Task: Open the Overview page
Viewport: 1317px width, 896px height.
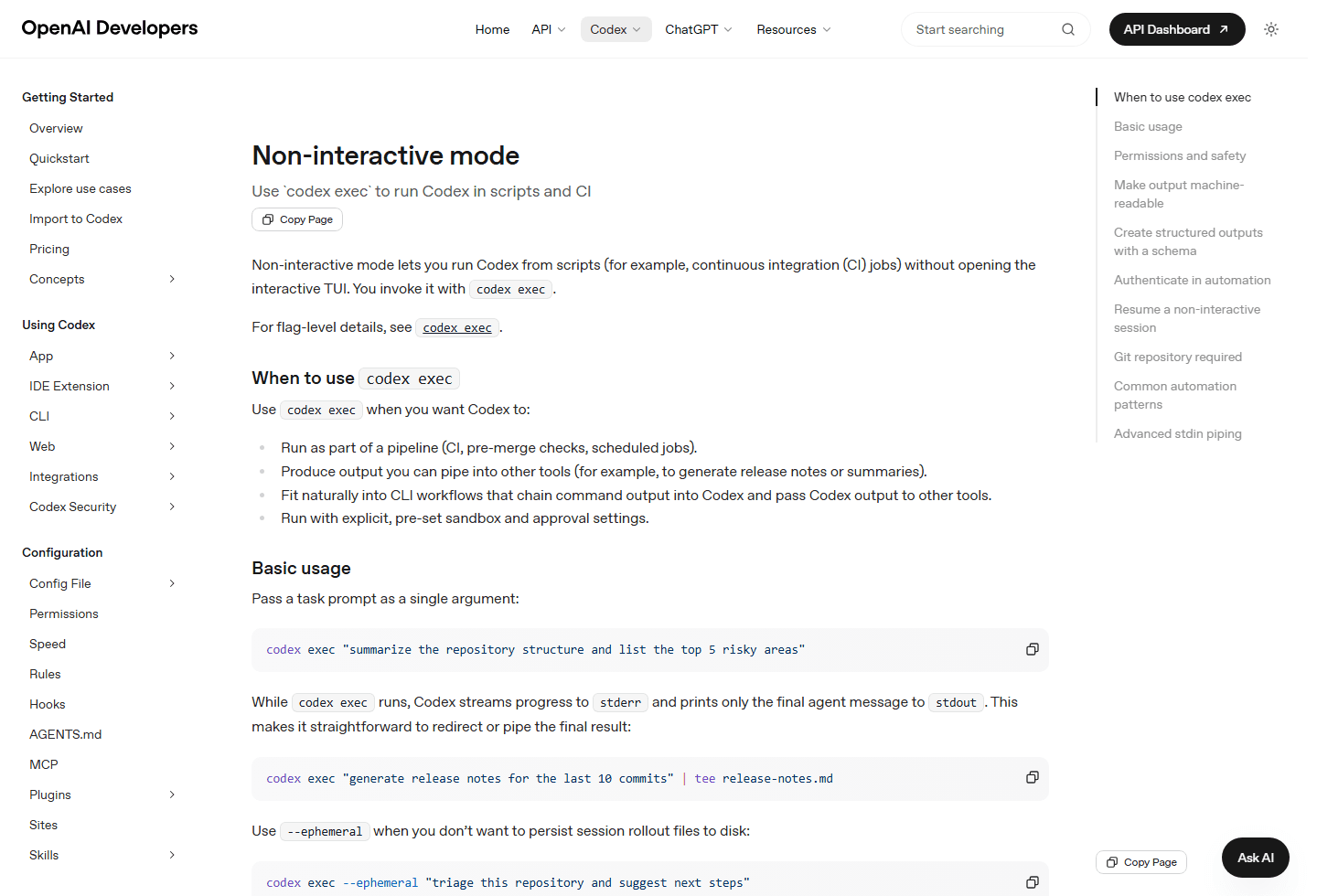Action: coord(56,128)
